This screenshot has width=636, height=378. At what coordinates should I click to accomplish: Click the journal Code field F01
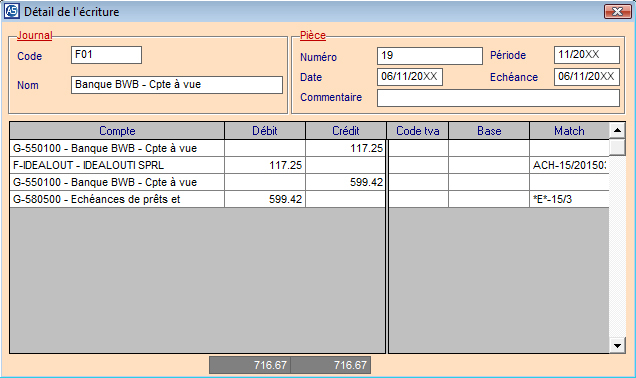(x=106, y=55)
